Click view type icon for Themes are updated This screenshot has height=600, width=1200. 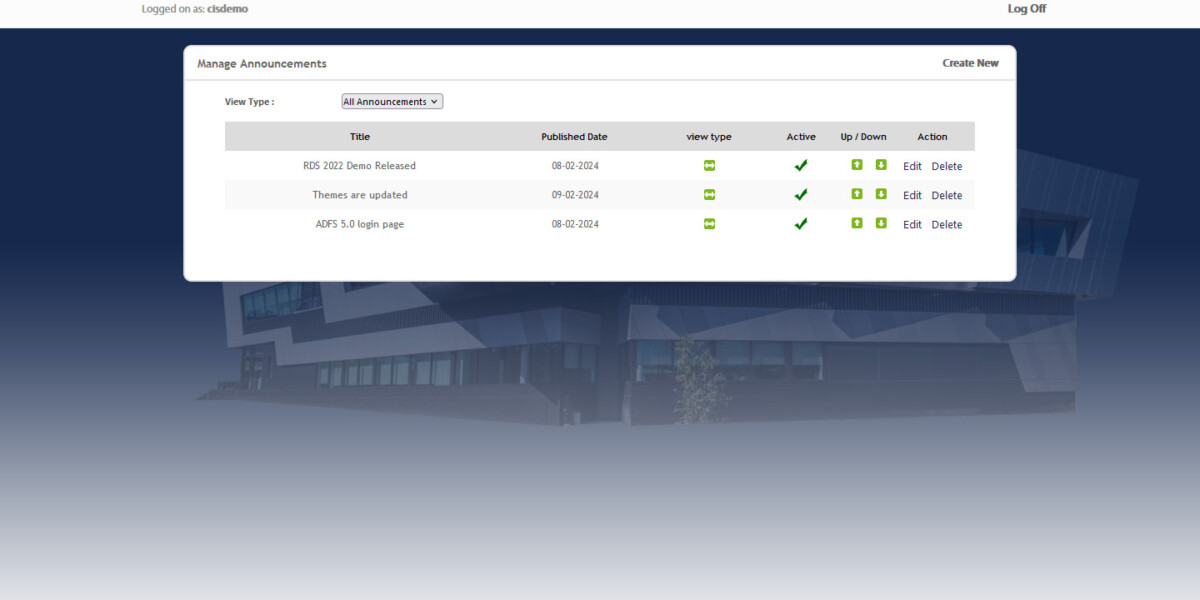709,195
